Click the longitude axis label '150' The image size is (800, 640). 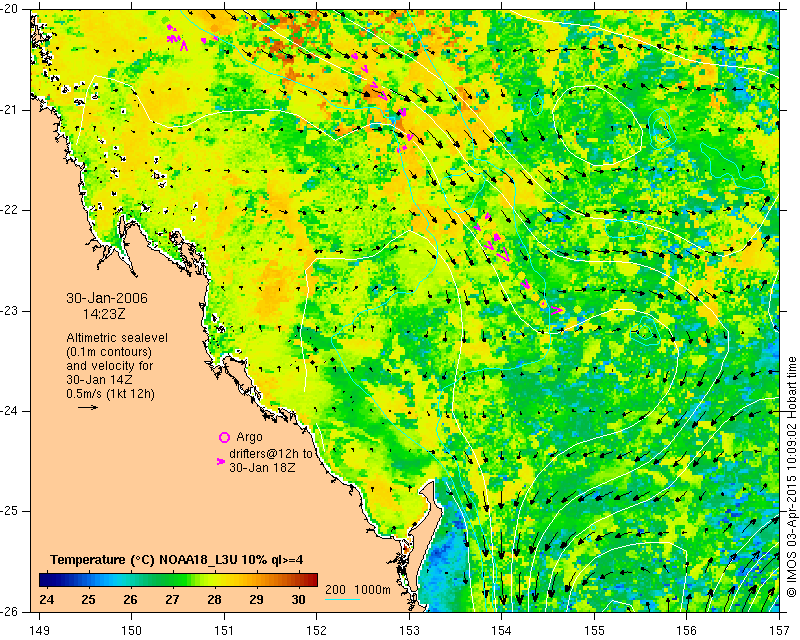[x=132, y=631]
